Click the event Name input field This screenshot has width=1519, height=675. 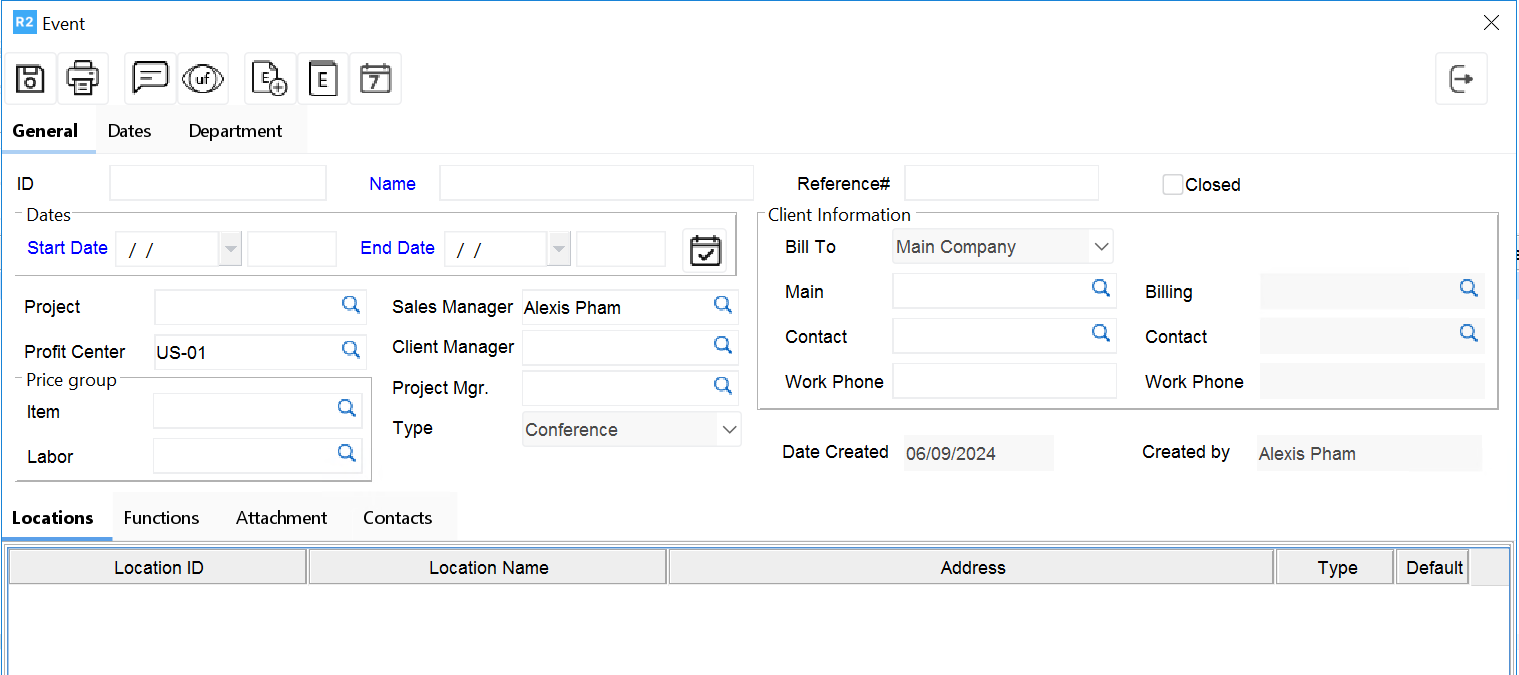(596, 184)
